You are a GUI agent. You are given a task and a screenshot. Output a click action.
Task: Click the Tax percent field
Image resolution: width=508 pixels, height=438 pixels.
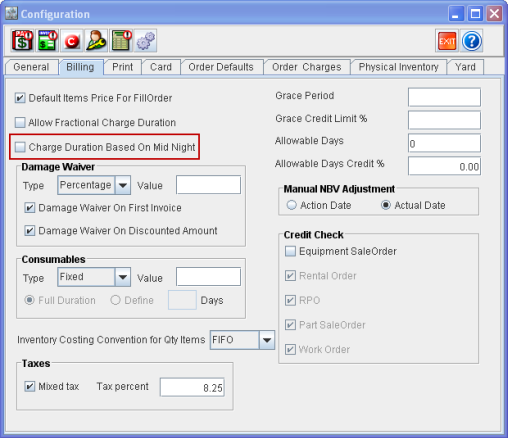point(192,387)
